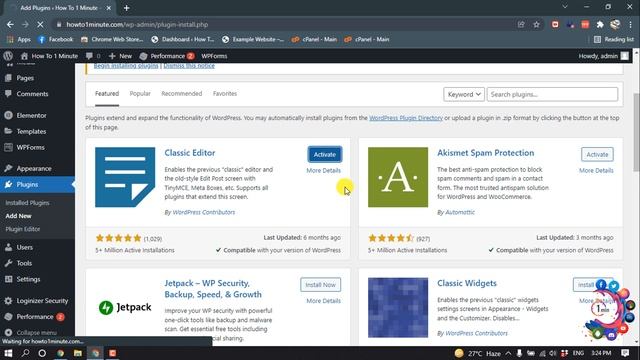Image resolution: width=640 pixels, height=360 pixels.
Task: Click the Akismet plugin icon
Action: (398, 177)
